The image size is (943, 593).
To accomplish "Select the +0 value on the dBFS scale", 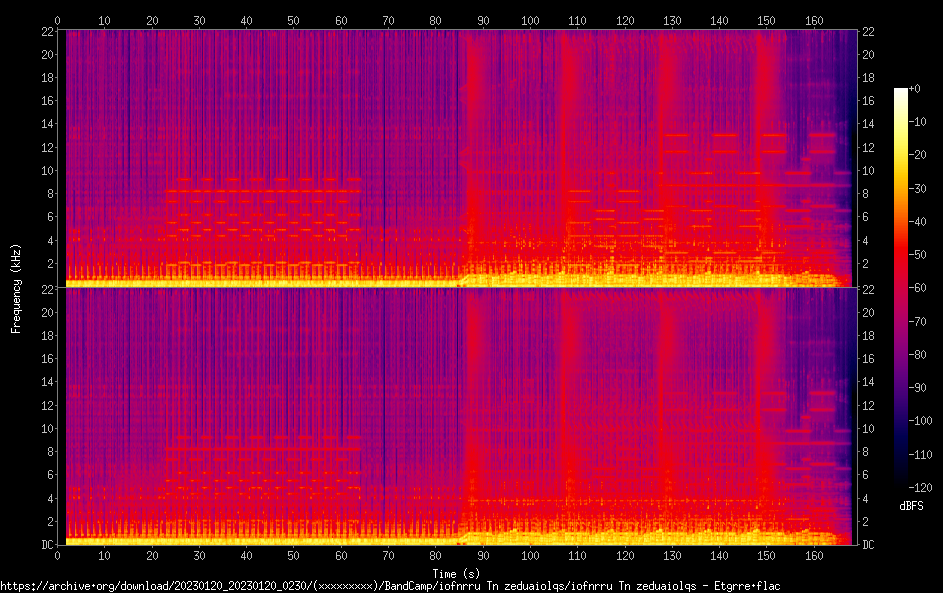I will (913, 89).
